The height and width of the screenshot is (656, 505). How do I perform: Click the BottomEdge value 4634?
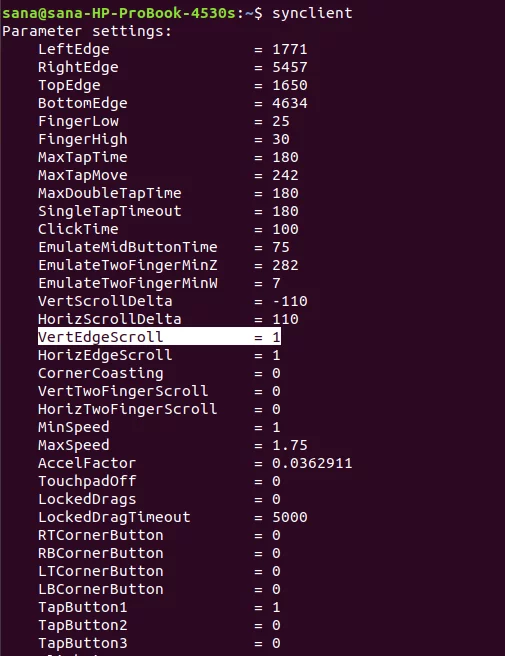tap(290, 103)
